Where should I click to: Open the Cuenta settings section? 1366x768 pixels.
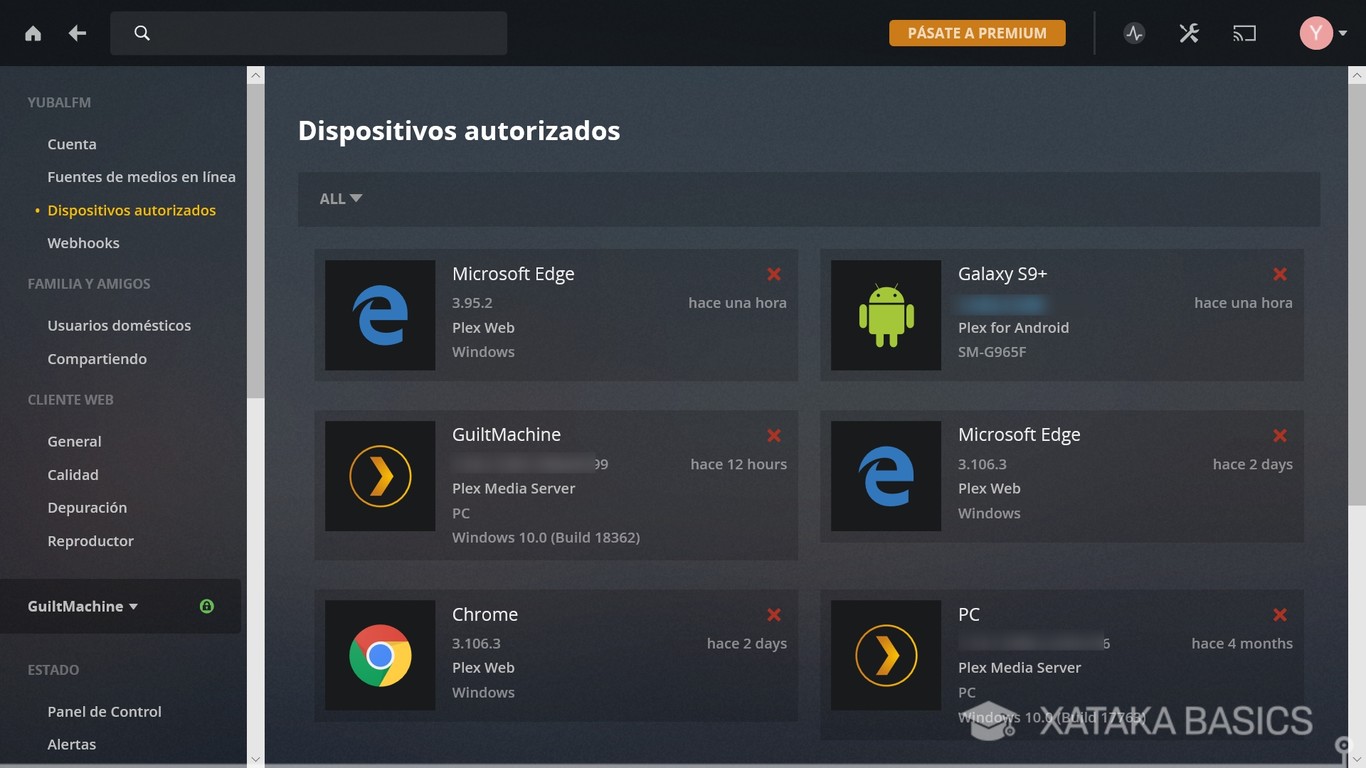pos(71,143)
